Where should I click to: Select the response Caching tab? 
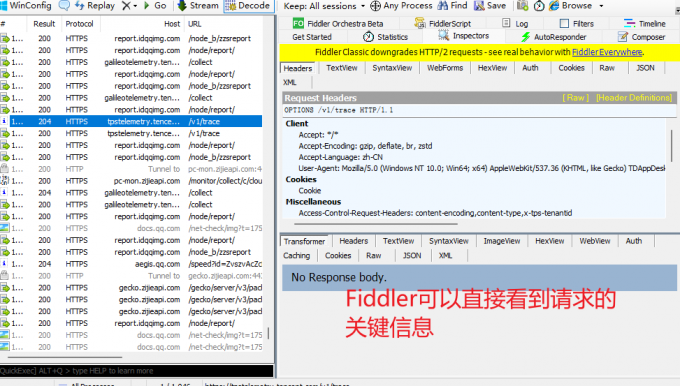point(297,256)
